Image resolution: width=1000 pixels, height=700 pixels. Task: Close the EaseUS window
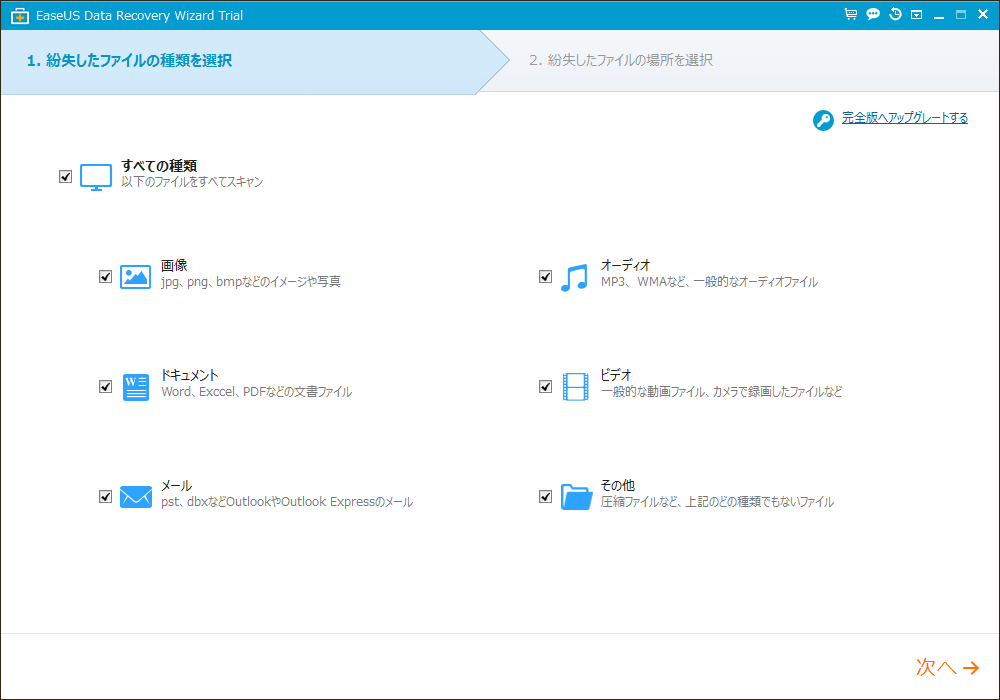(x=983, y=15)
